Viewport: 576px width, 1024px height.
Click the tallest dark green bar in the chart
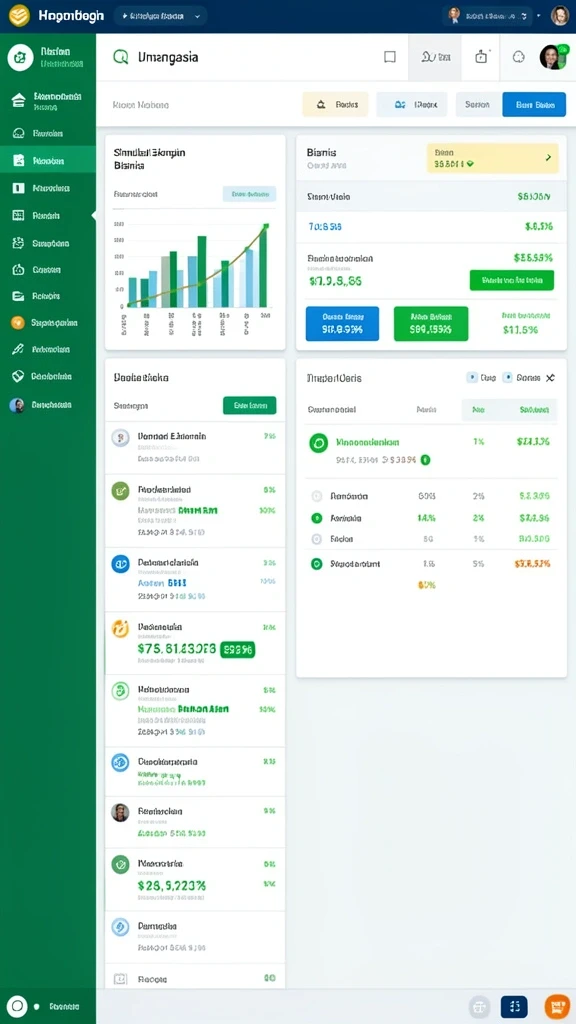(263, 266)
